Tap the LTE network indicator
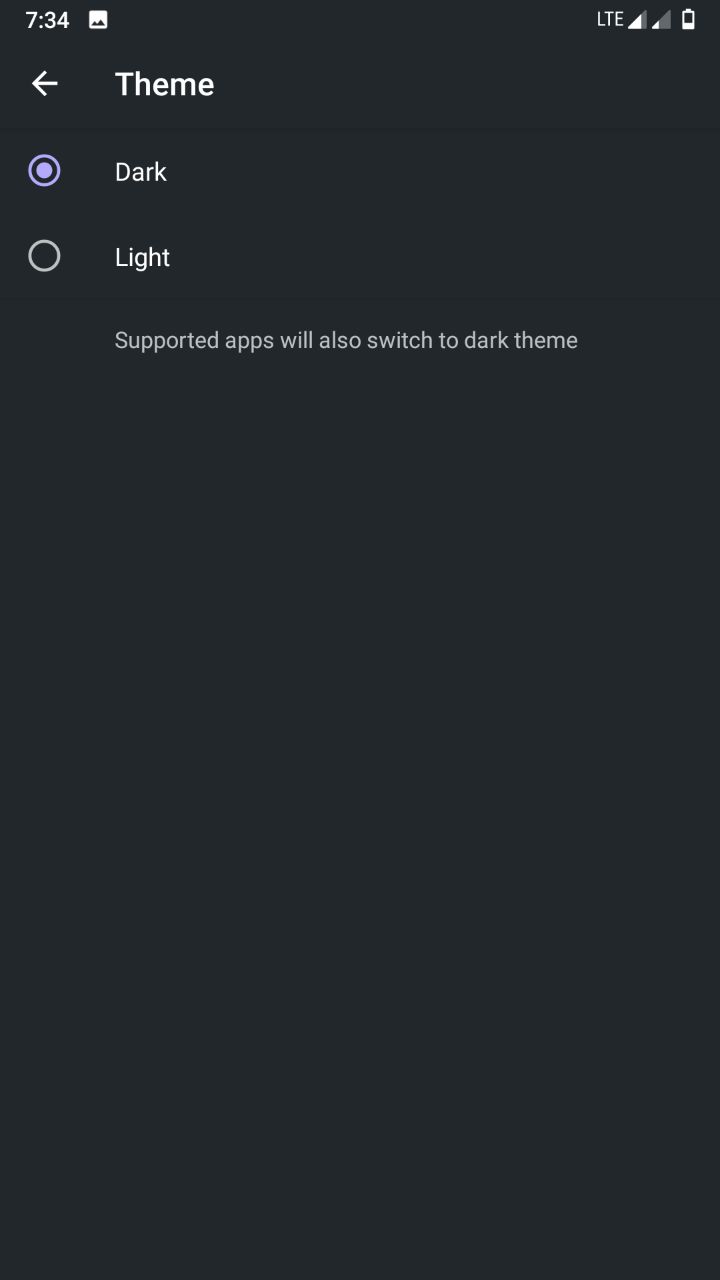The height and width of the screenshot is (1280, 720). pyautogui.click(x=610, y=19)
